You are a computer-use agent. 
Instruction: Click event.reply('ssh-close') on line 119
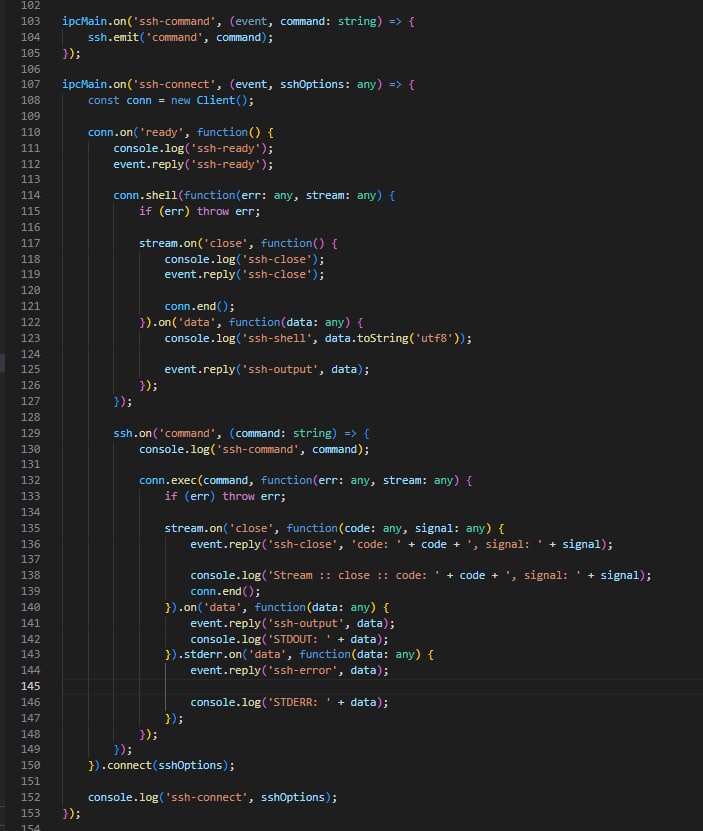(241, 274)
